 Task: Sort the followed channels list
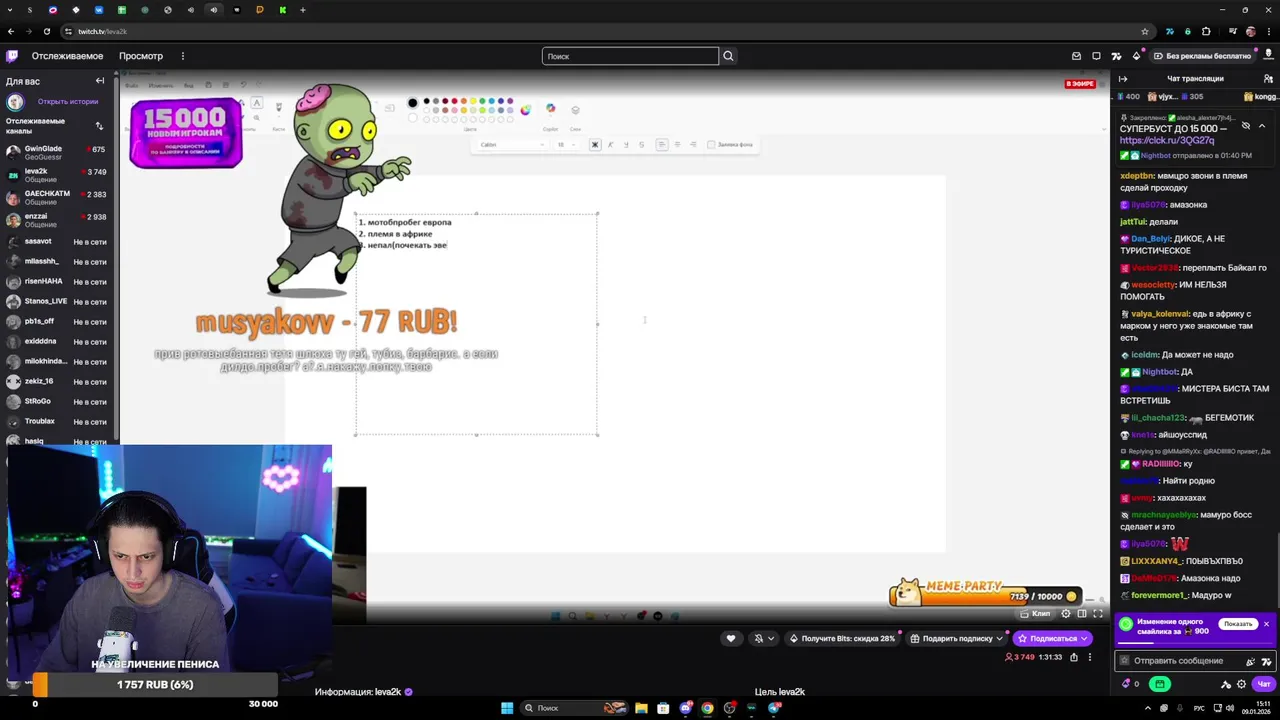[x=99, y=126]
